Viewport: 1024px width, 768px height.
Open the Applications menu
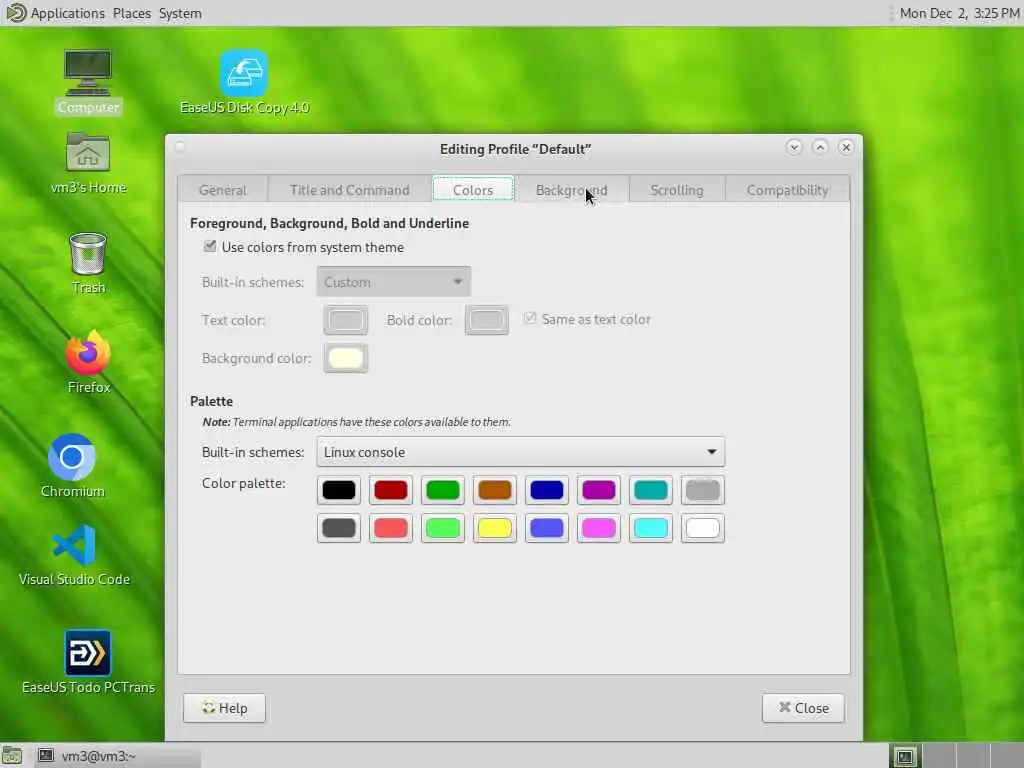pyautogui.click(x=67, y=13)
